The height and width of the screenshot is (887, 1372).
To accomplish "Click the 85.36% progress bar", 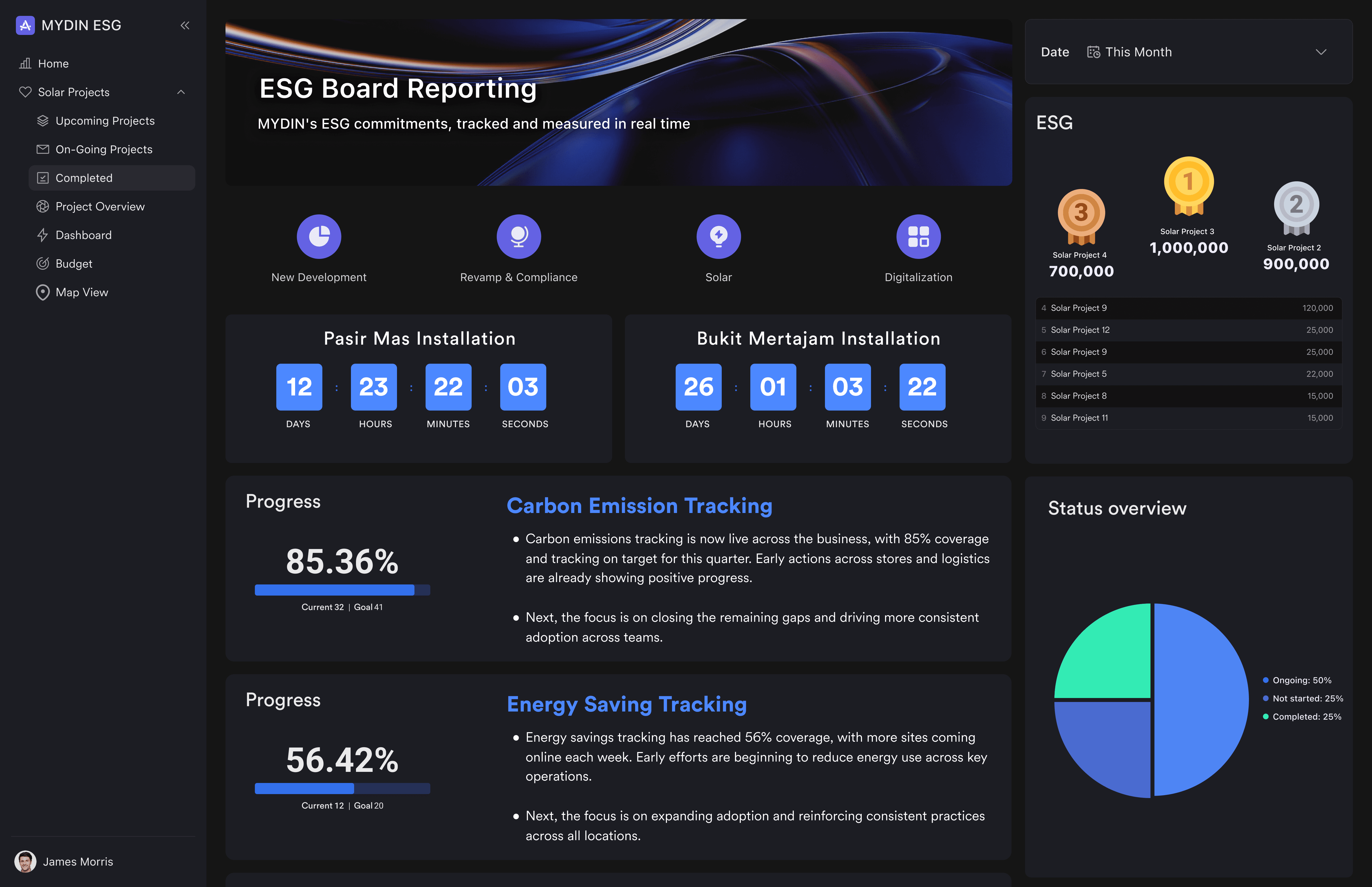I will point(342,590).
